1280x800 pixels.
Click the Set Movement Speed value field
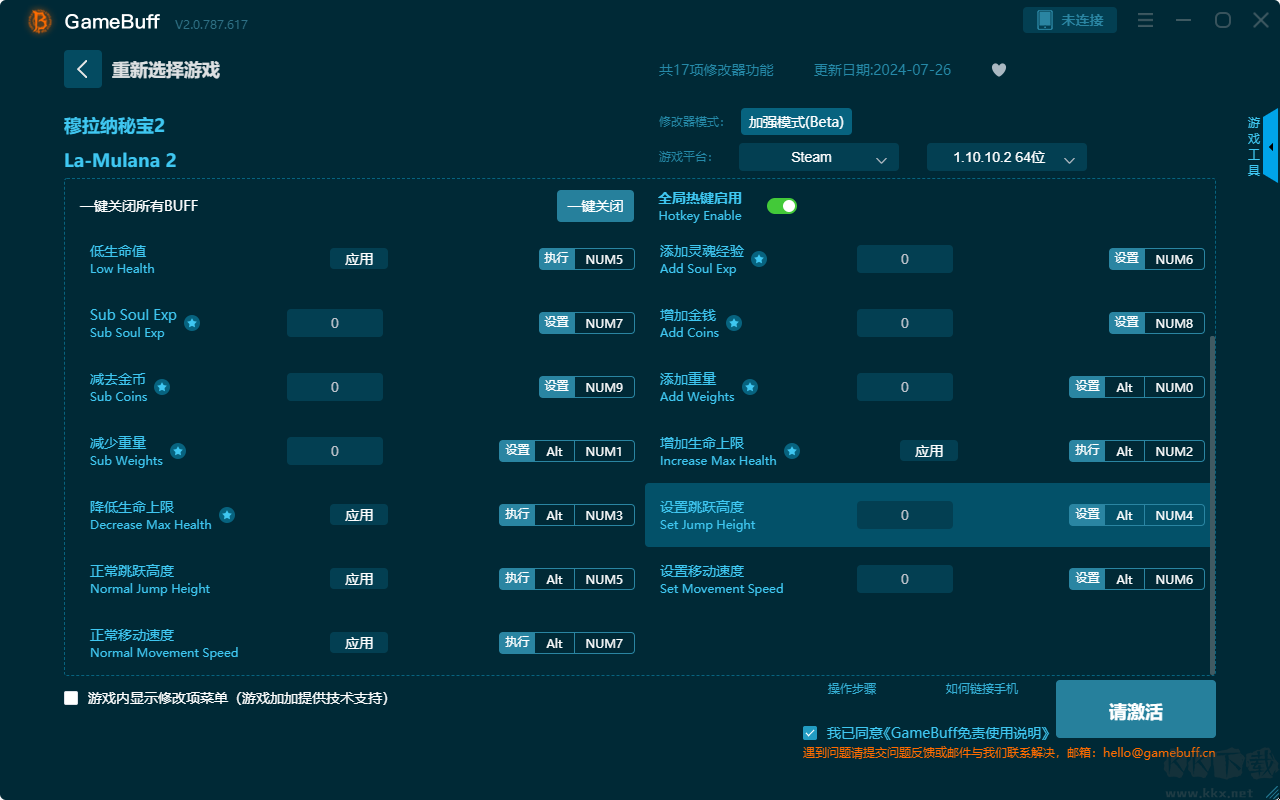[x=905, y=579]
